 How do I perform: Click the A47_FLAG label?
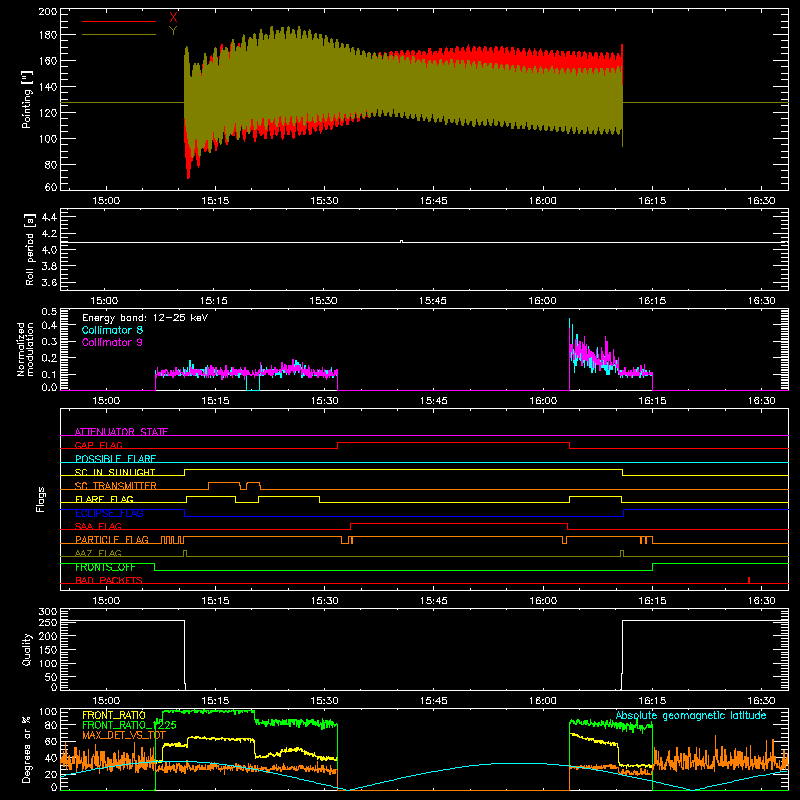click(98, 553)
